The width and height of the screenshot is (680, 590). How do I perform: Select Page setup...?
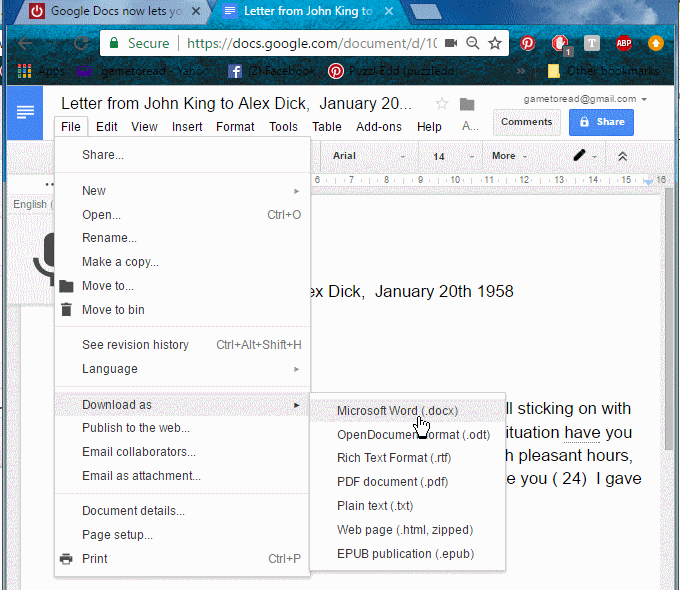182,535
